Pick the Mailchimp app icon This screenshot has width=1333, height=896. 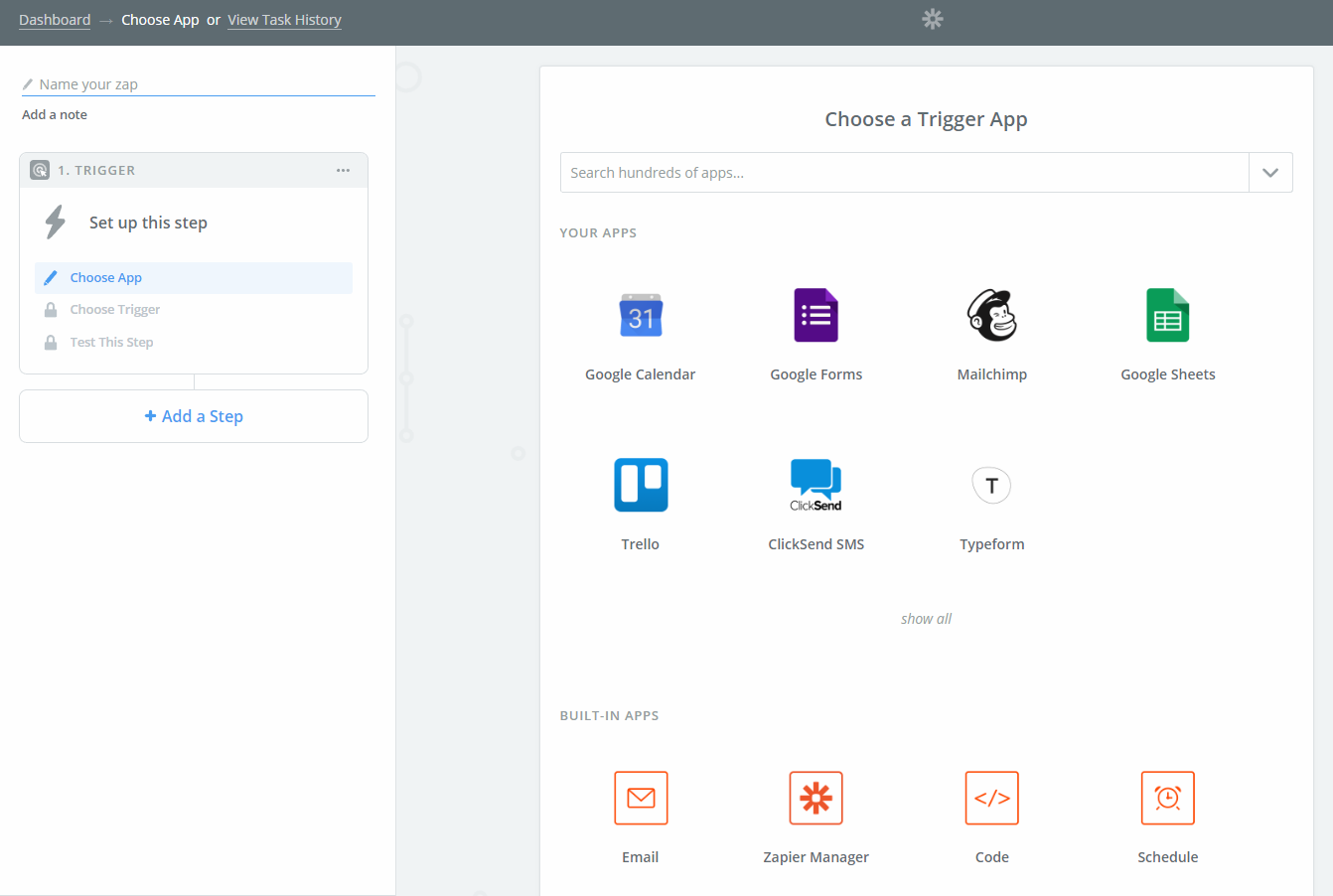pos(991,316)
